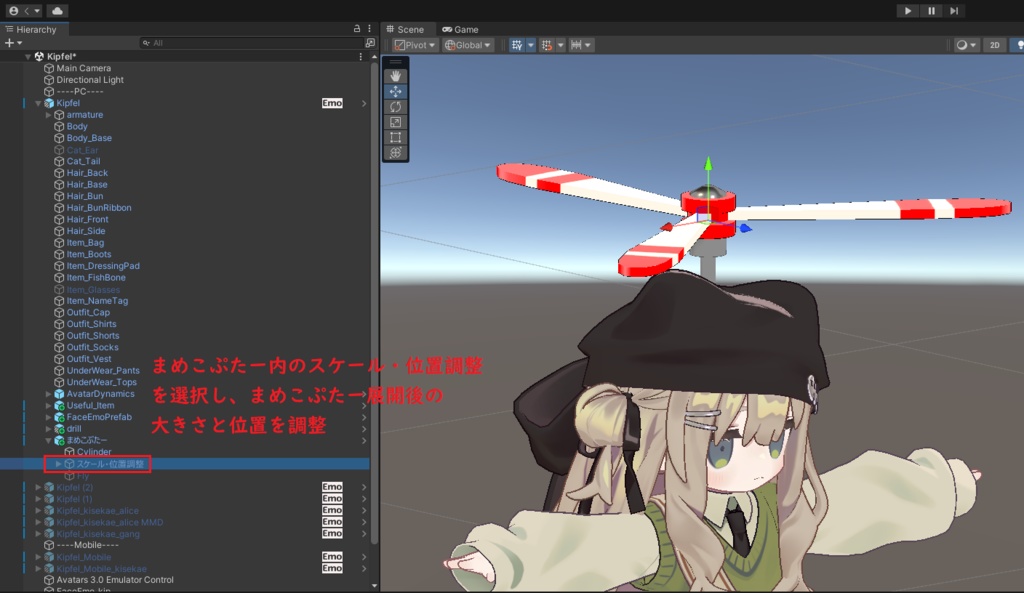Click the rendering mode shaded sphere icon
The image size is (1024, 593).
[x=962, y=44]
